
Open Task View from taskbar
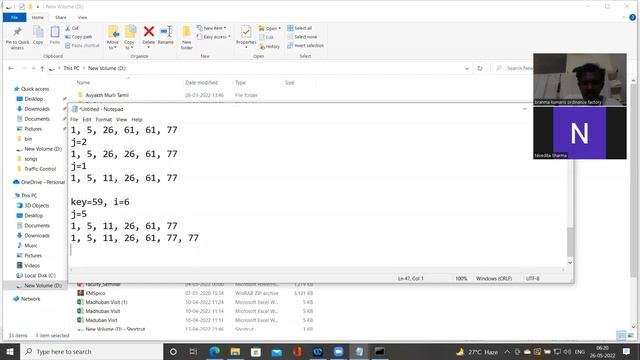(x=193, y=351)
